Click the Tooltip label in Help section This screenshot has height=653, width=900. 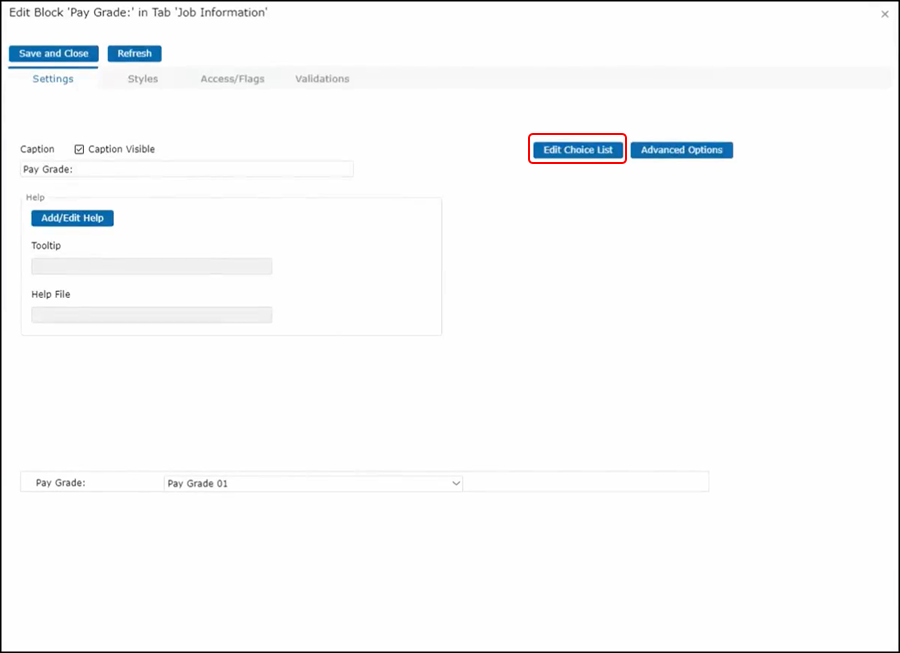pyautogui.click(x=47, y=246)
